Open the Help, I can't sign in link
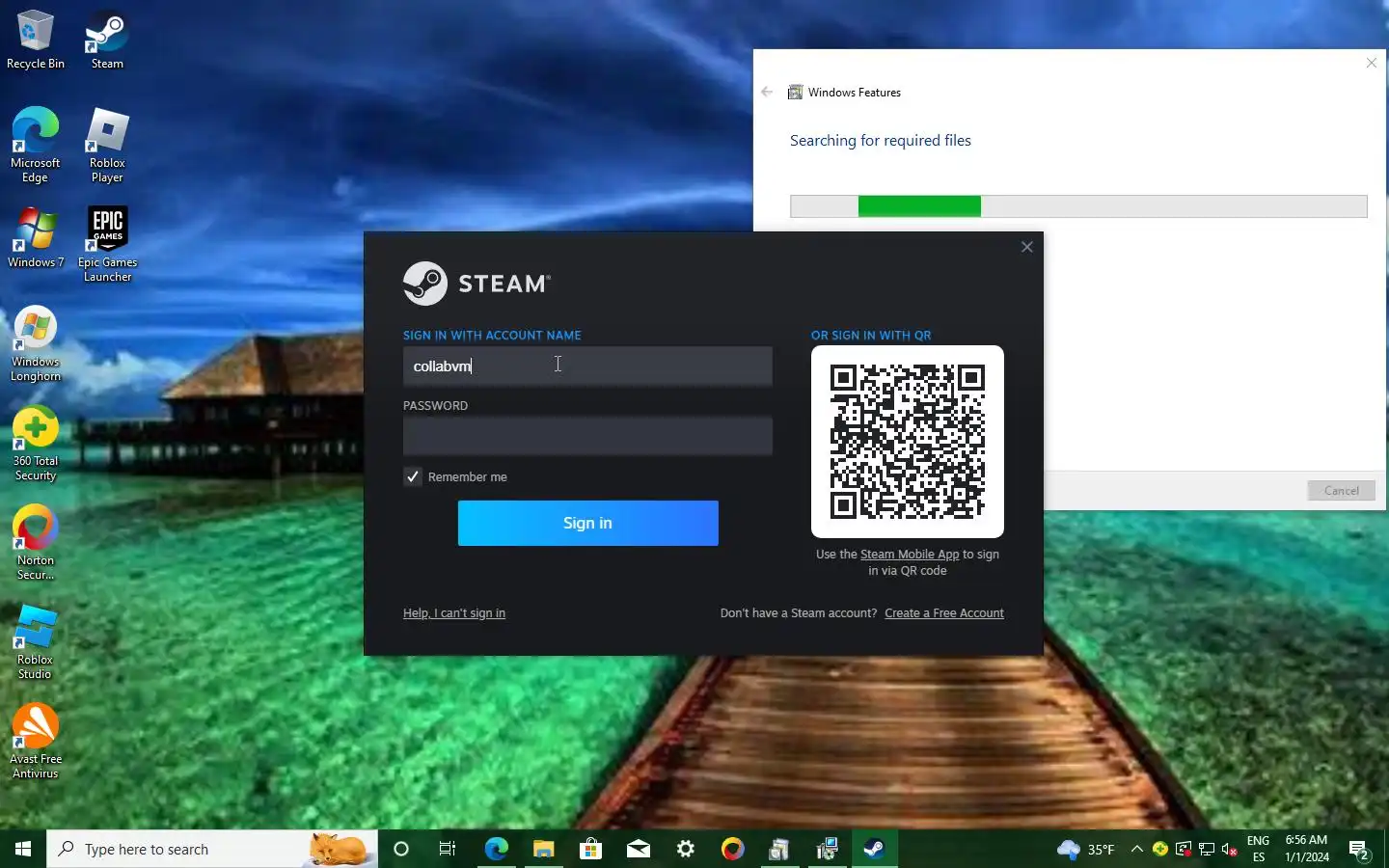 click(x=454, y=613)
